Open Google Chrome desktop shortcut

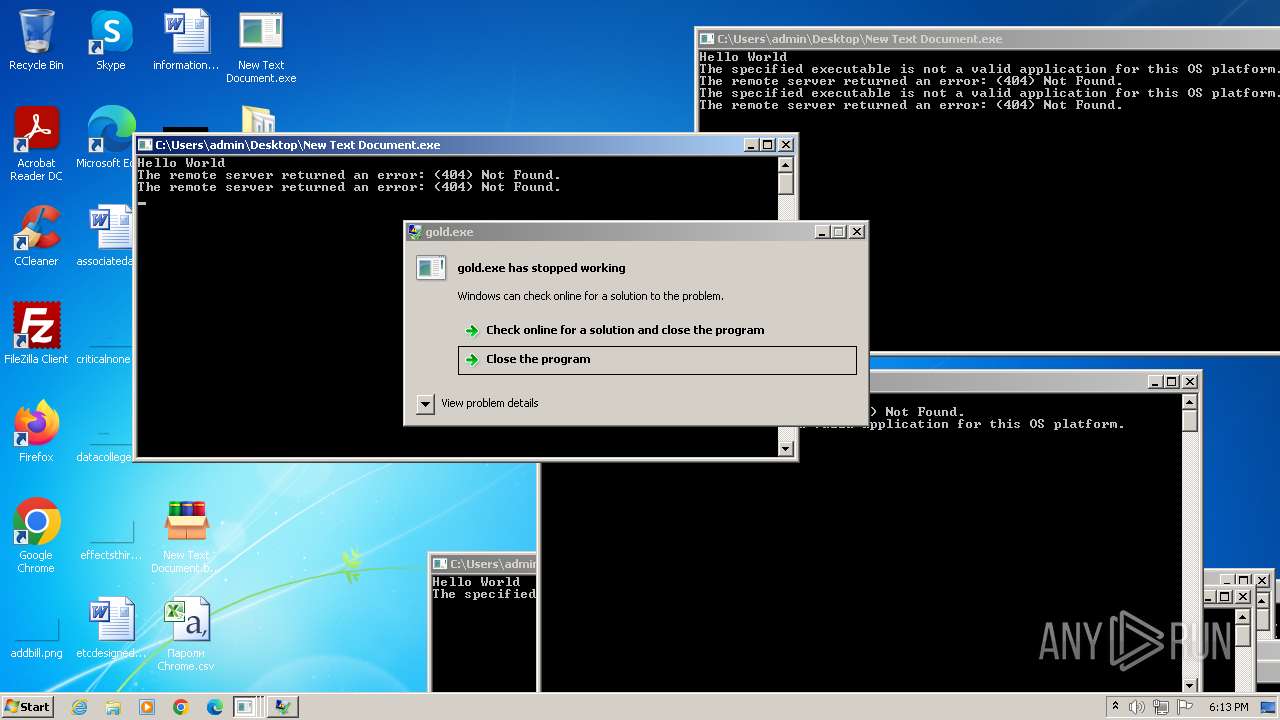36,536
